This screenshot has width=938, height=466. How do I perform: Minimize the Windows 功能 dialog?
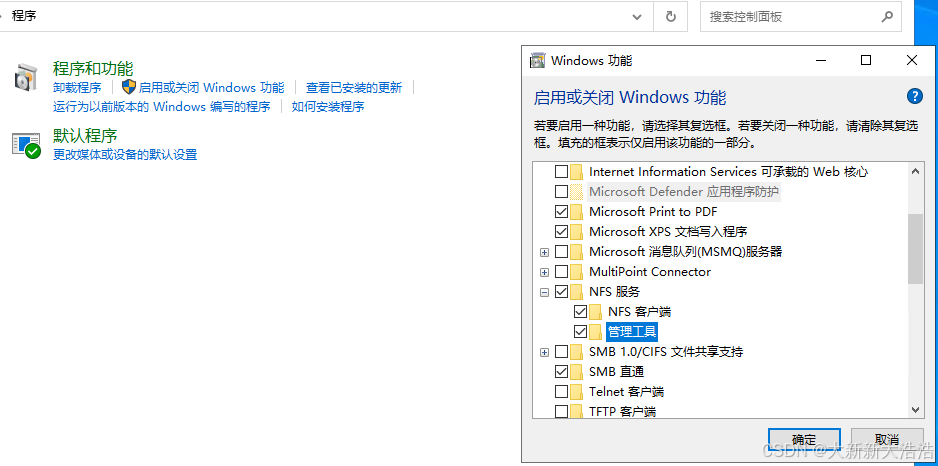pos(821,60)
